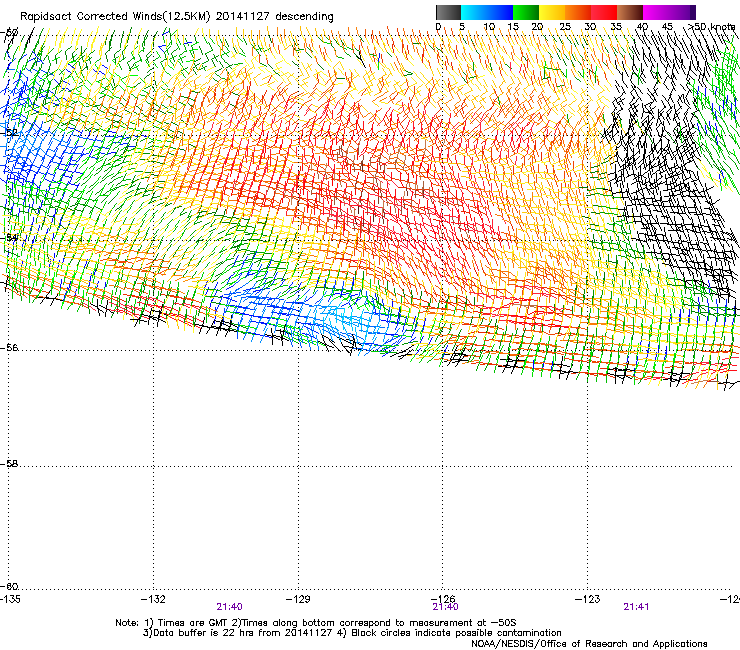Click the '10' legend scale label
740x650 pixels.
[489, 27]
